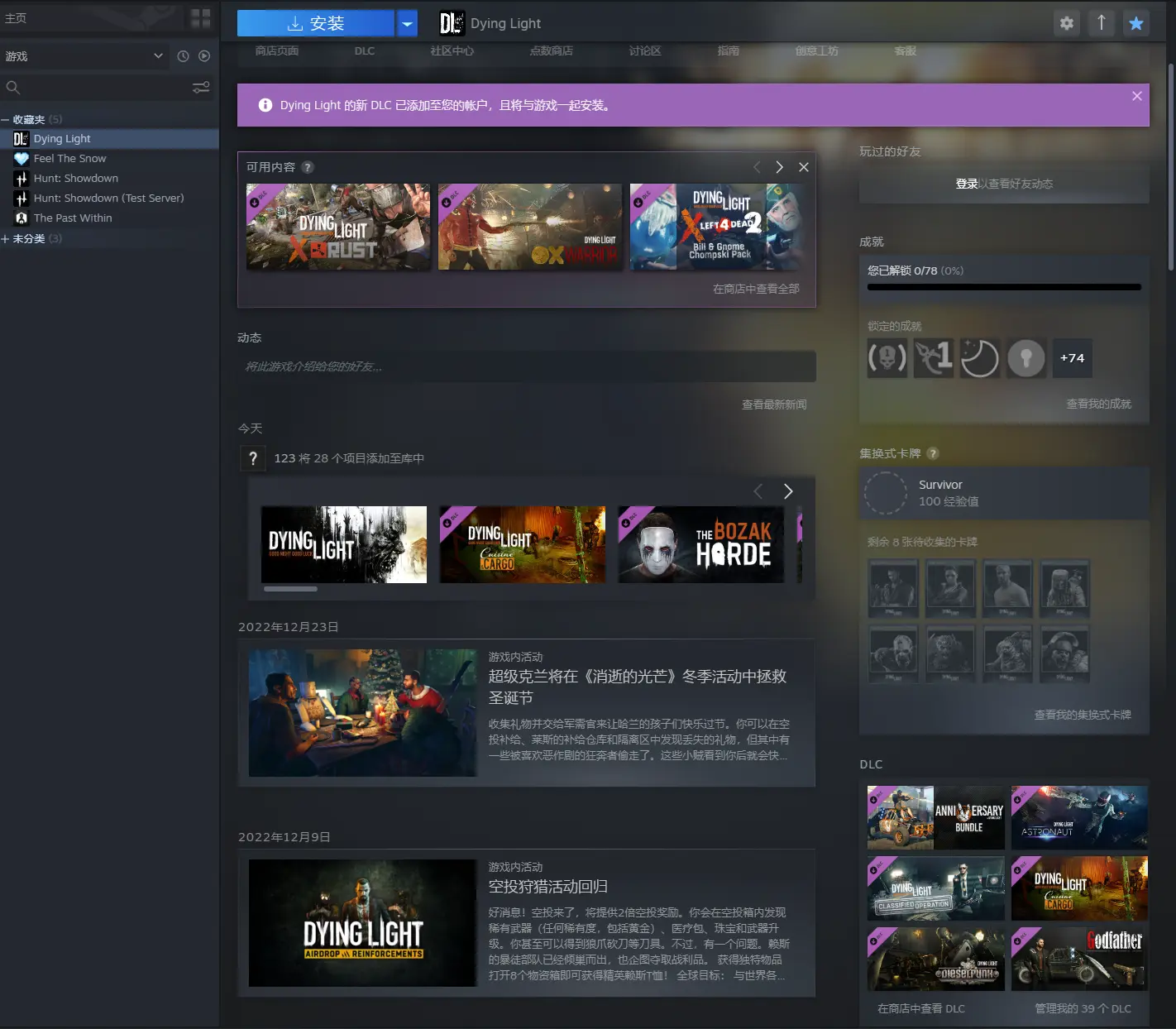Open Godfather DLC thumbnail
Viewport: 1176px width, 1029px height.
pyautogui.click(x=1079, y=959)
